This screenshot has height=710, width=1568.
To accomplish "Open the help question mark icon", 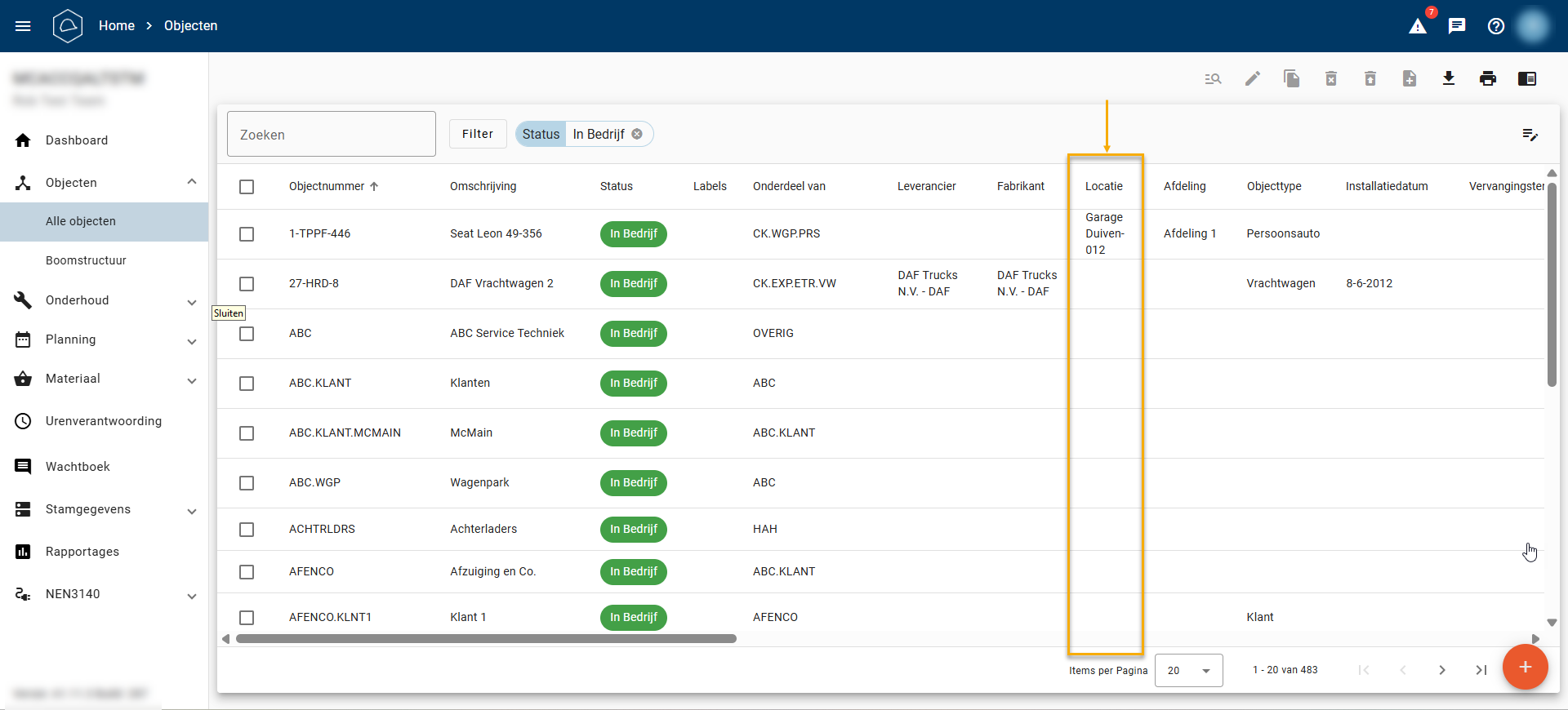I will coord(1496,26).
